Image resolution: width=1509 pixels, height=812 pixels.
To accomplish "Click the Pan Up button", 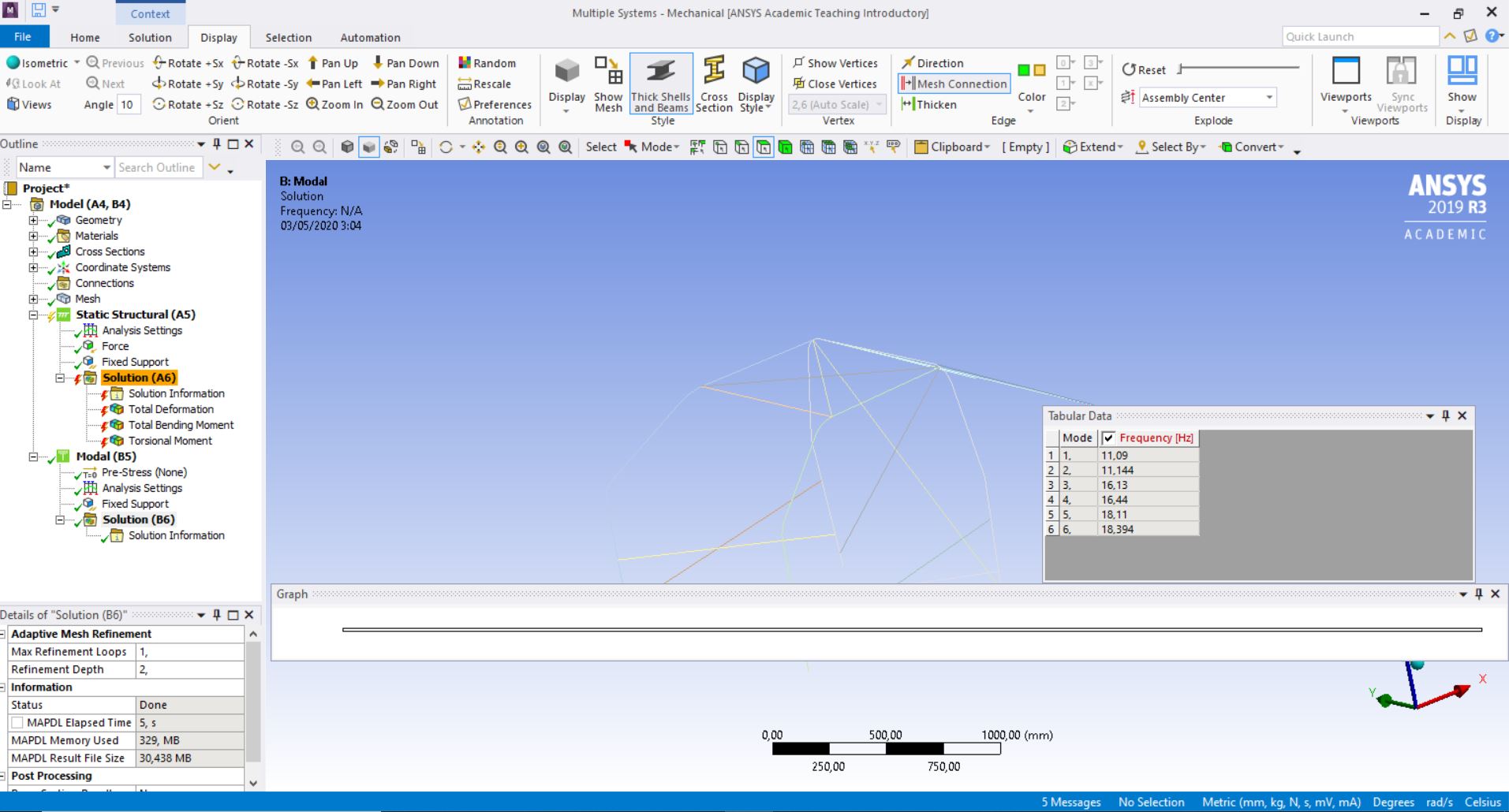I will click(x=332, y=63).
